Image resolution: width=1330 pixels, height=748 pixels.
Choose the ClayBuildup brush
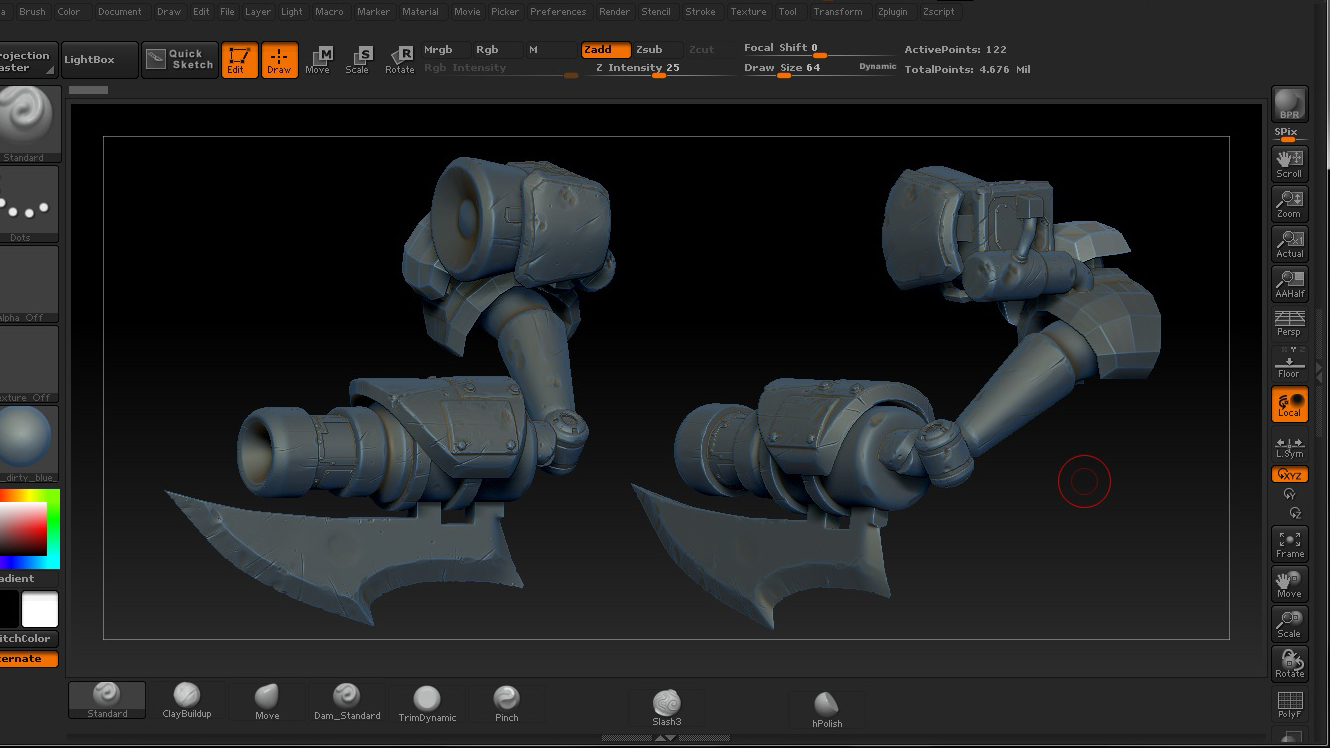point(187,701)
